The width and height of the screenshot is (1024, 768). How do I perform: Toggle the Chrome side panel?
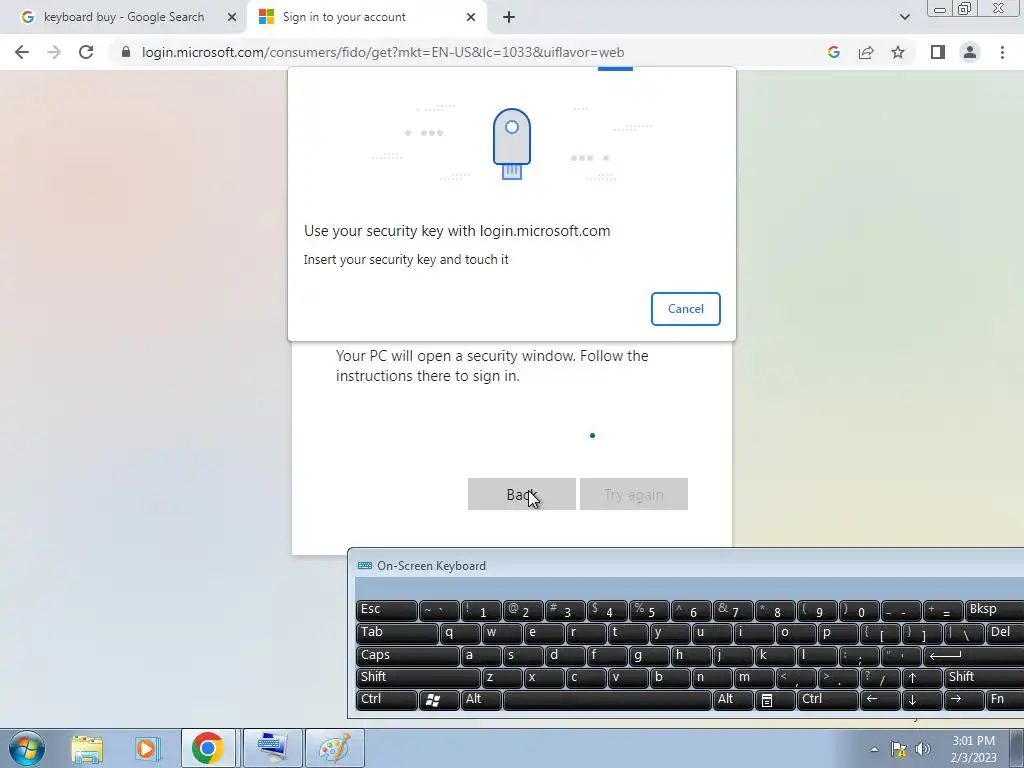pyautogui.click(x=938, y=52)
